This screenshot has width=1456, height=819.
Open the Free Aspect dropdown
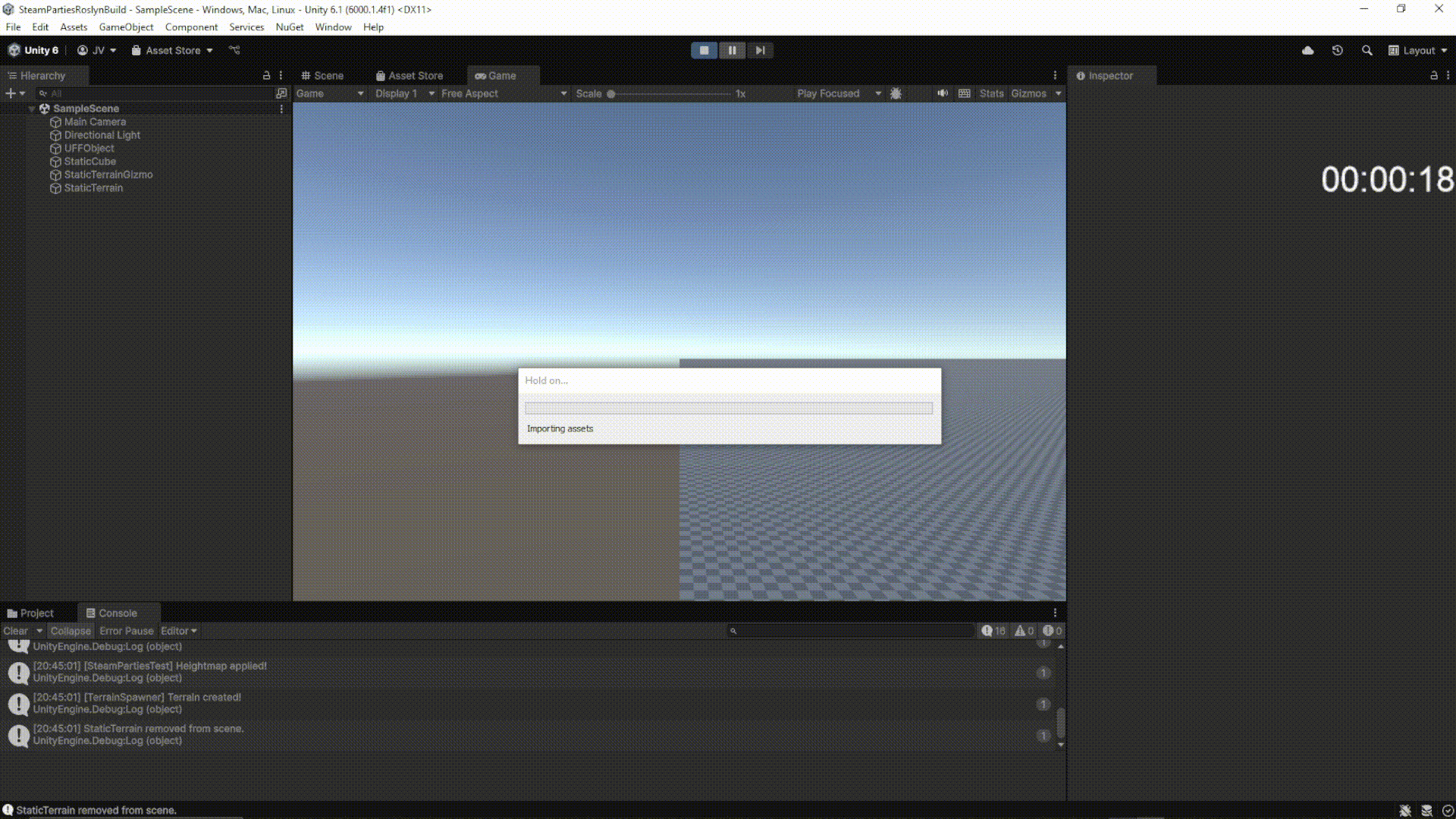tap(504, 93)
